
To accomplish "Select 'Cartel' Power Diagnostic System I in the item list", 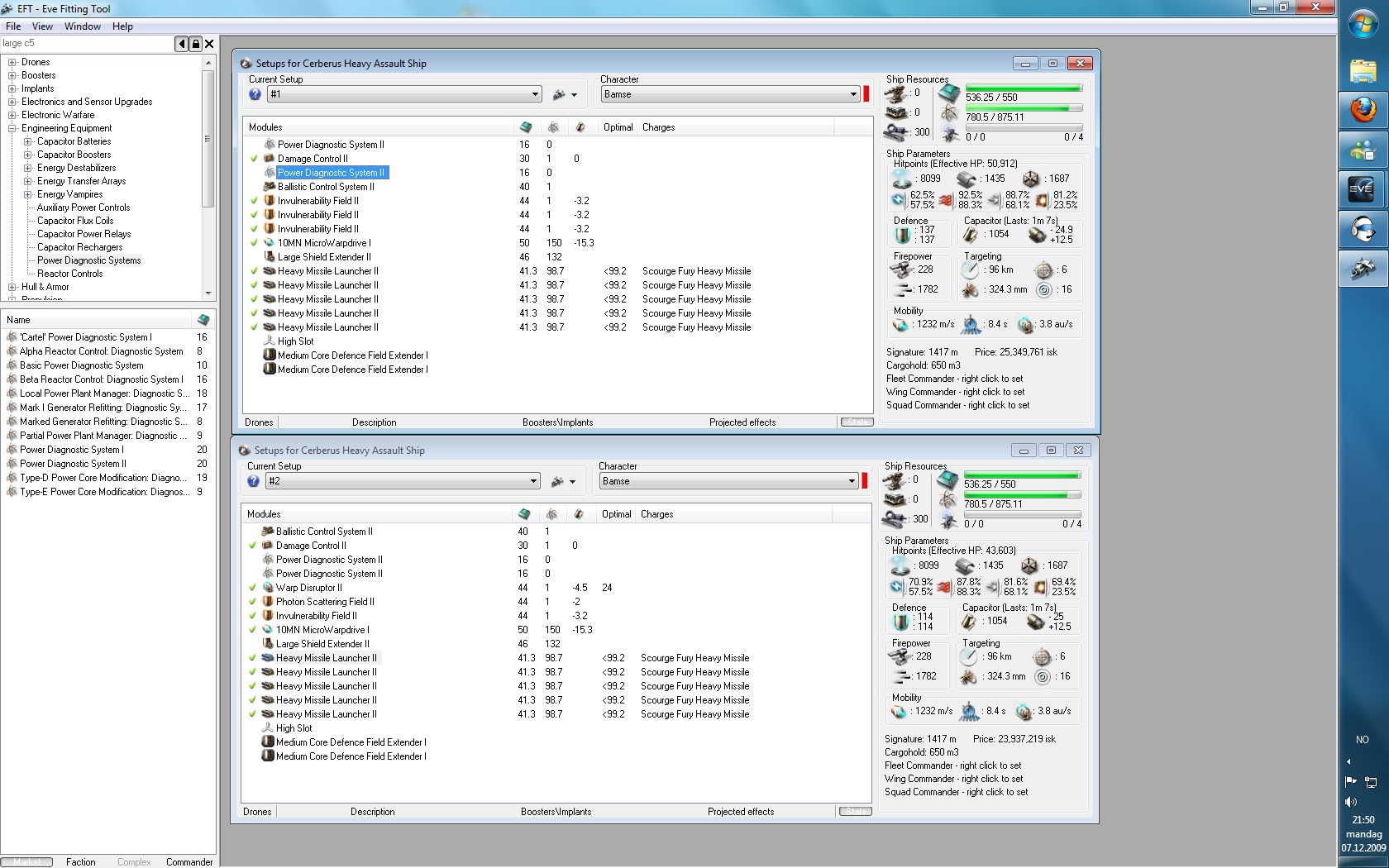I will (x=86, y=337).
